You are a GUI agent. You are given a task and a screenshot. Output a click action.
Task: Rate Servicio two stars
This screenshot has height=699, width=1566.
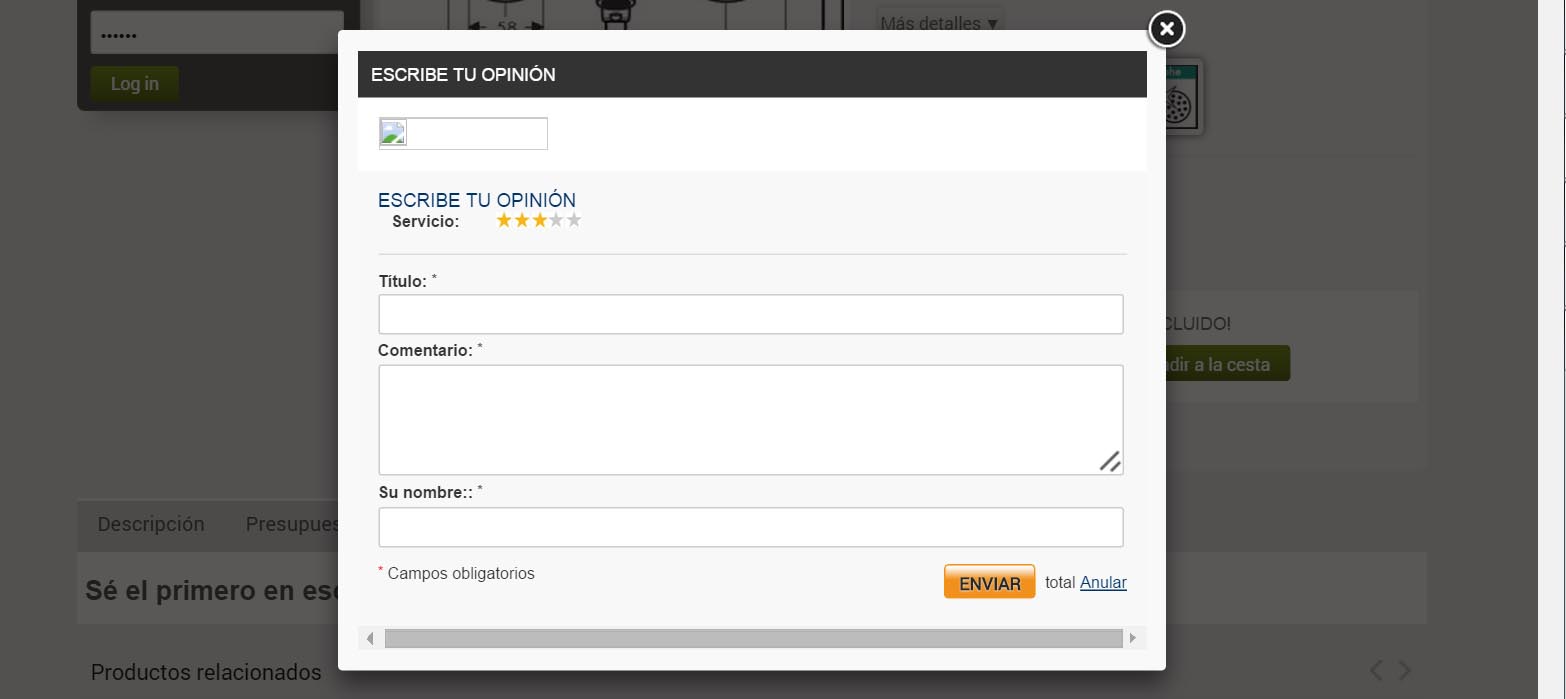522,220
